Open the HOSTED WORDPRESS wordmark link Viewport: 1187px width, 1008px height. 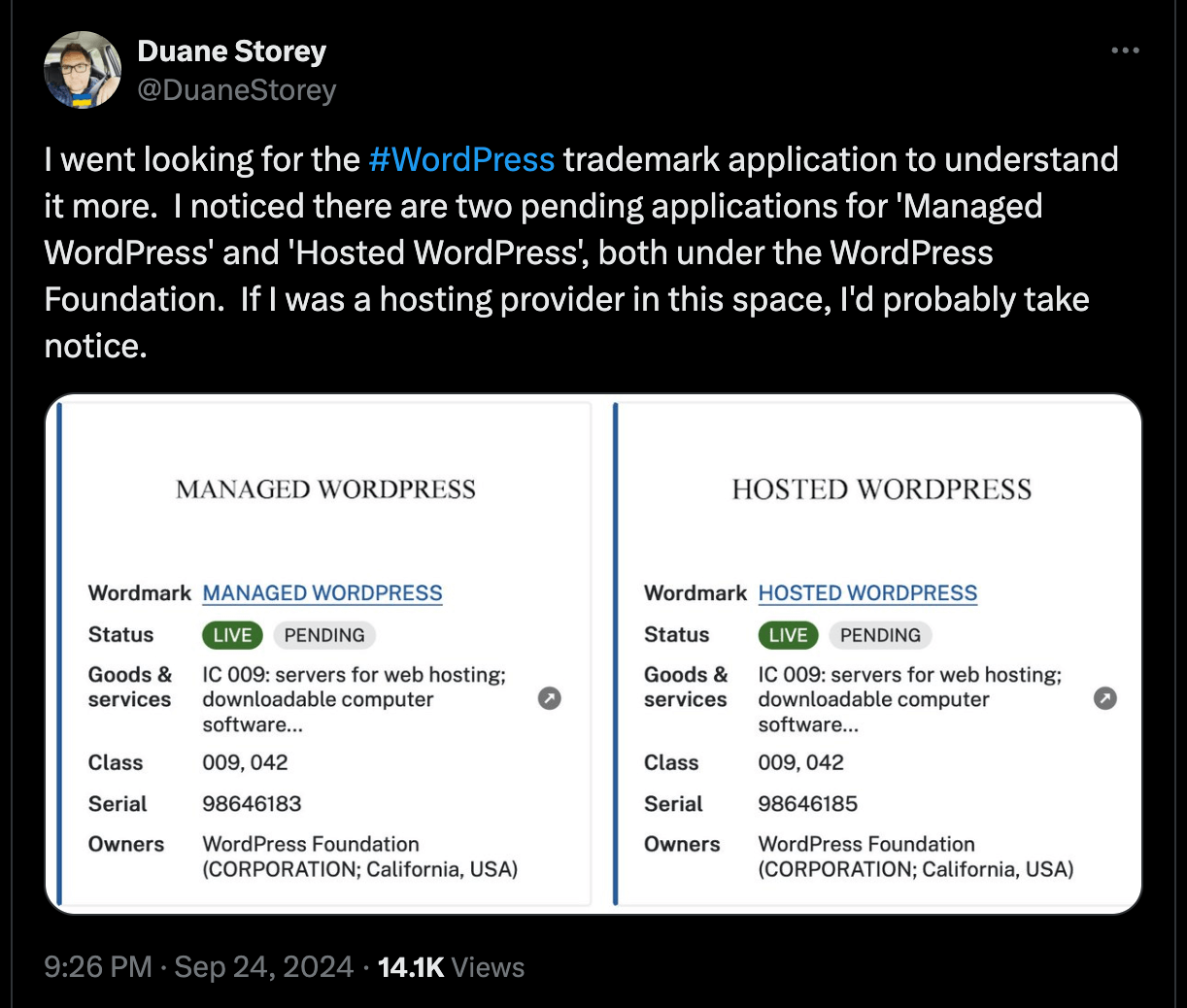coord(867,592)
